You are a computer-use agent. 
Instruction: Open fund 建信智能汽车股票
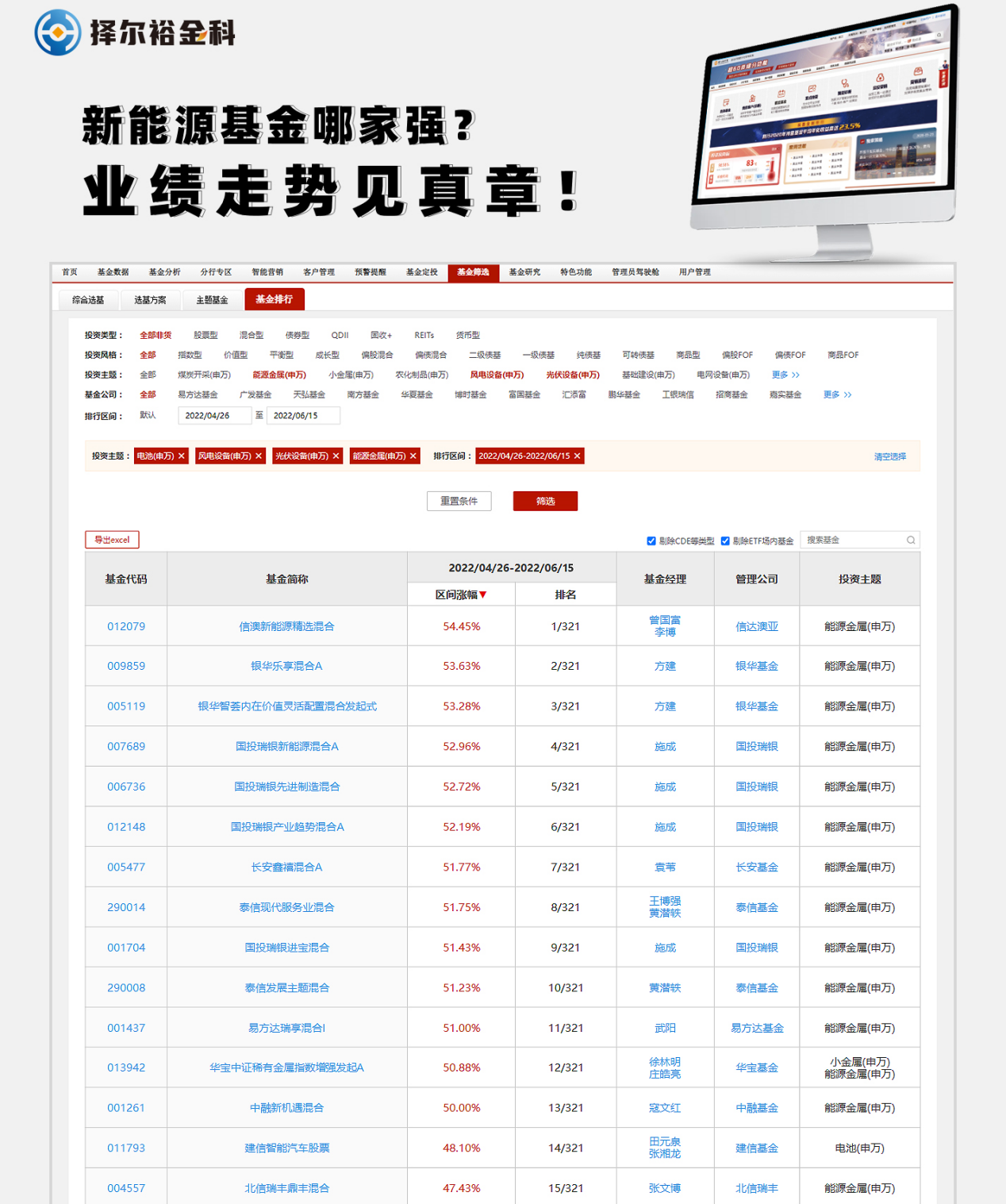coord(286,1148)
